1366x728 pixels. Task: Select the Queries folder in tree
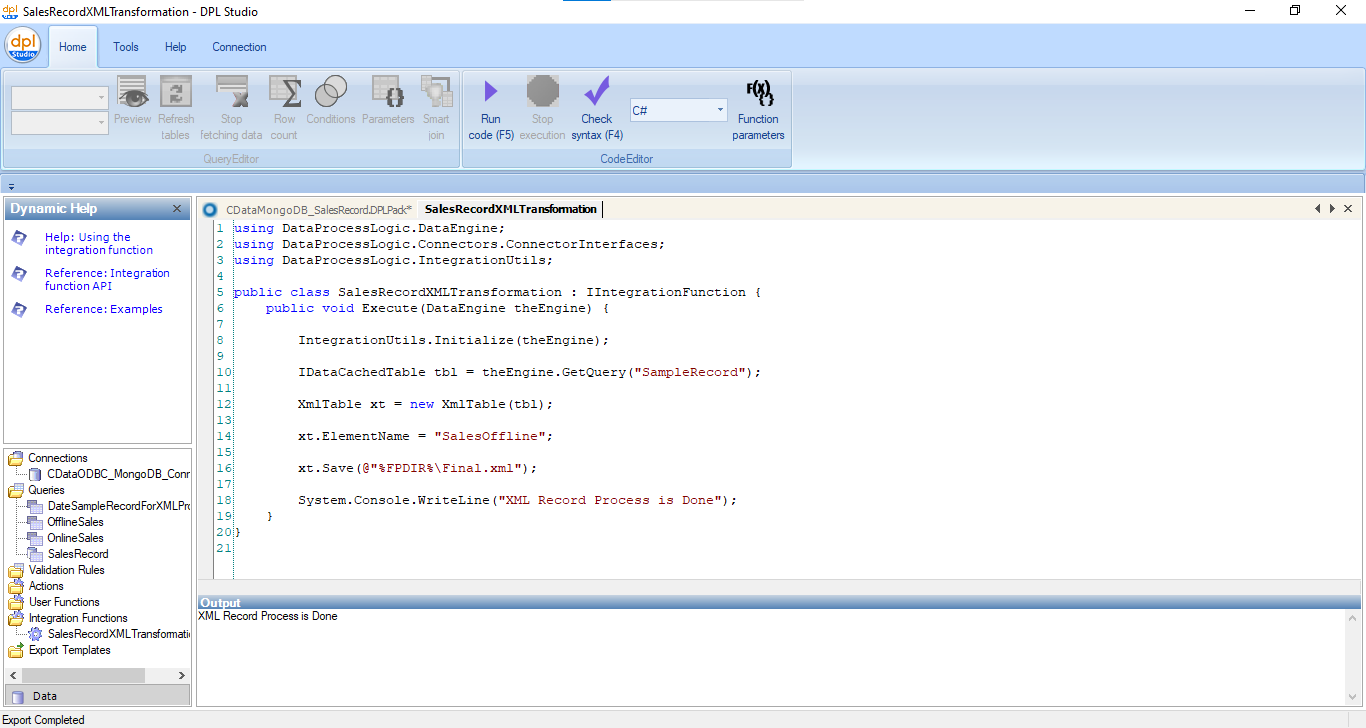(x=46, y=490)
